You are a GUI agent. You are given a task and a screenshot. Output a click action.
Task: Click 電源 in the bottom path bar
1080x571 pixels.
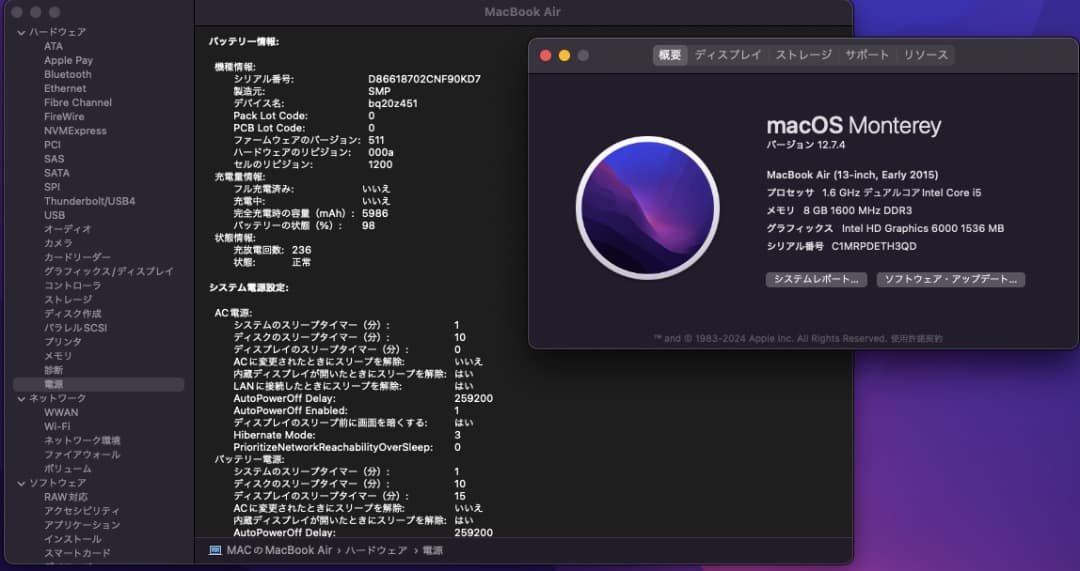[433, 550]
